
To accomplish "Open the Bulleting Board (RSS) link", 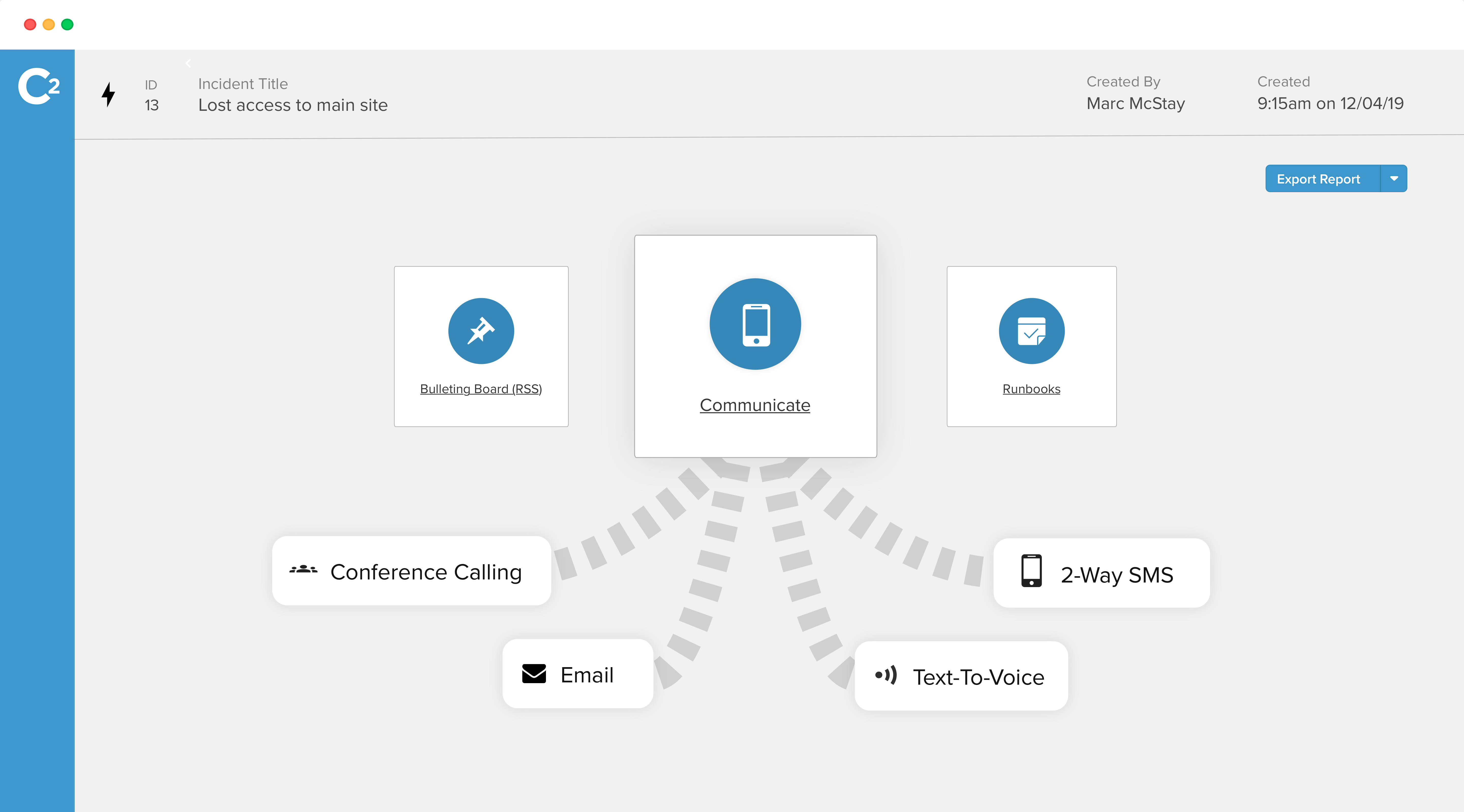I will 481,389.
